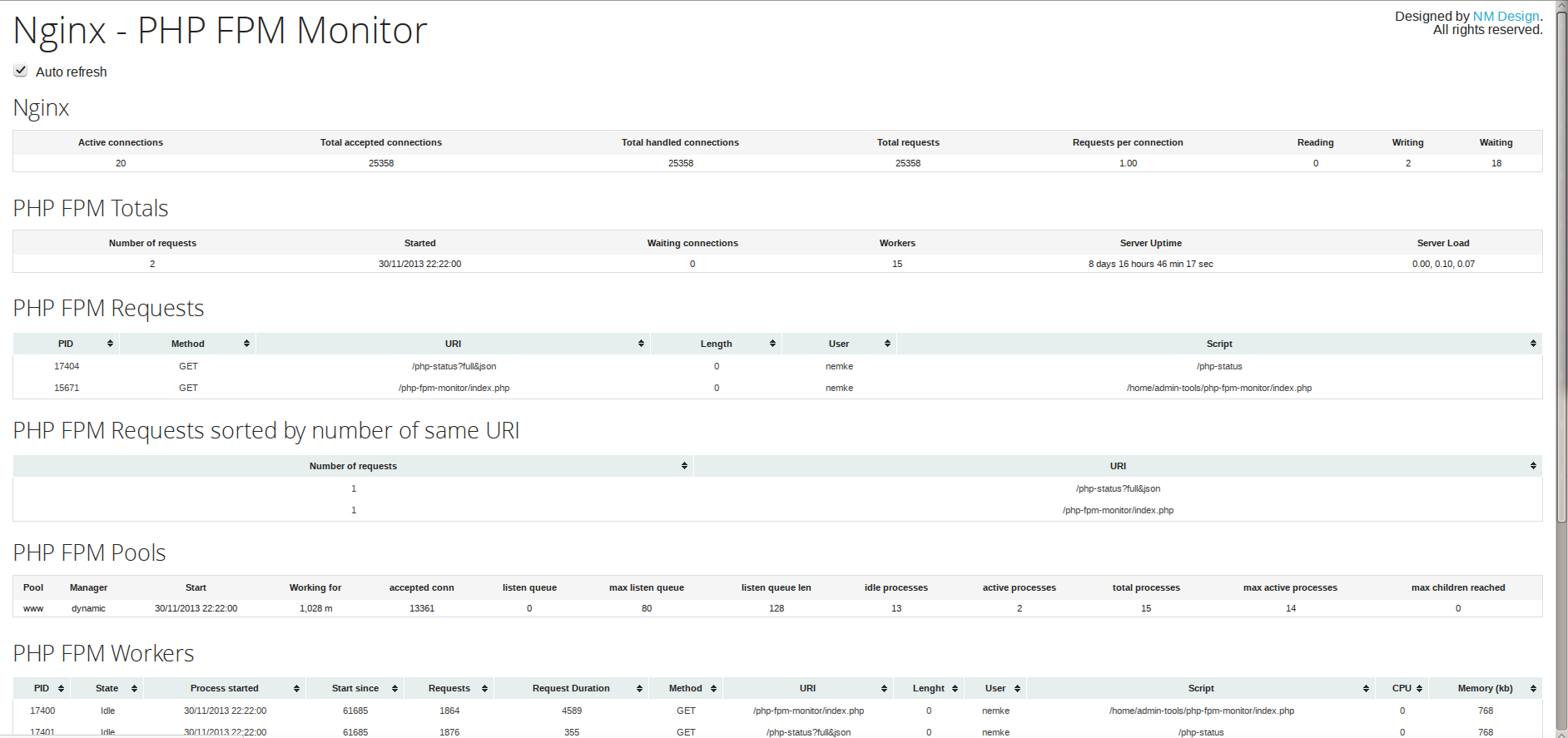
Task: Select PID 17404 in Requests table
Action: (67, 366)
